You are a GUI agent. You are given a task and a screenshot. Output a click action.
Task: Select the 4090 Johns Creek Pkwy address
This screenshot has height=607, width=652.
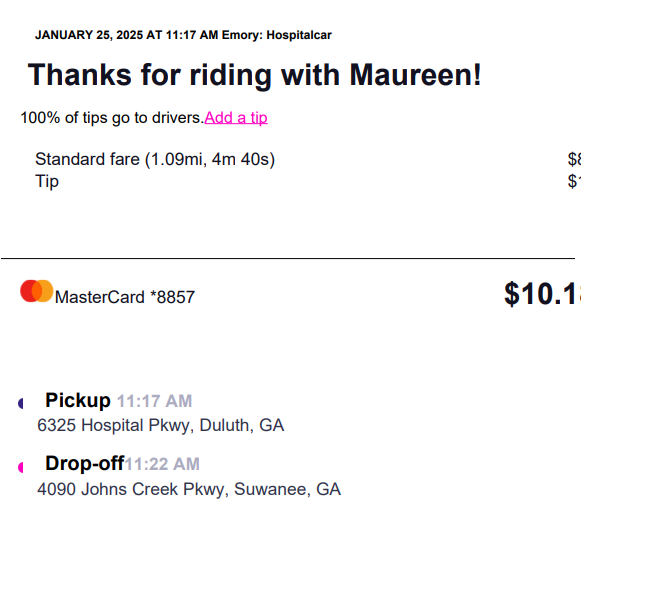point(189,490)
